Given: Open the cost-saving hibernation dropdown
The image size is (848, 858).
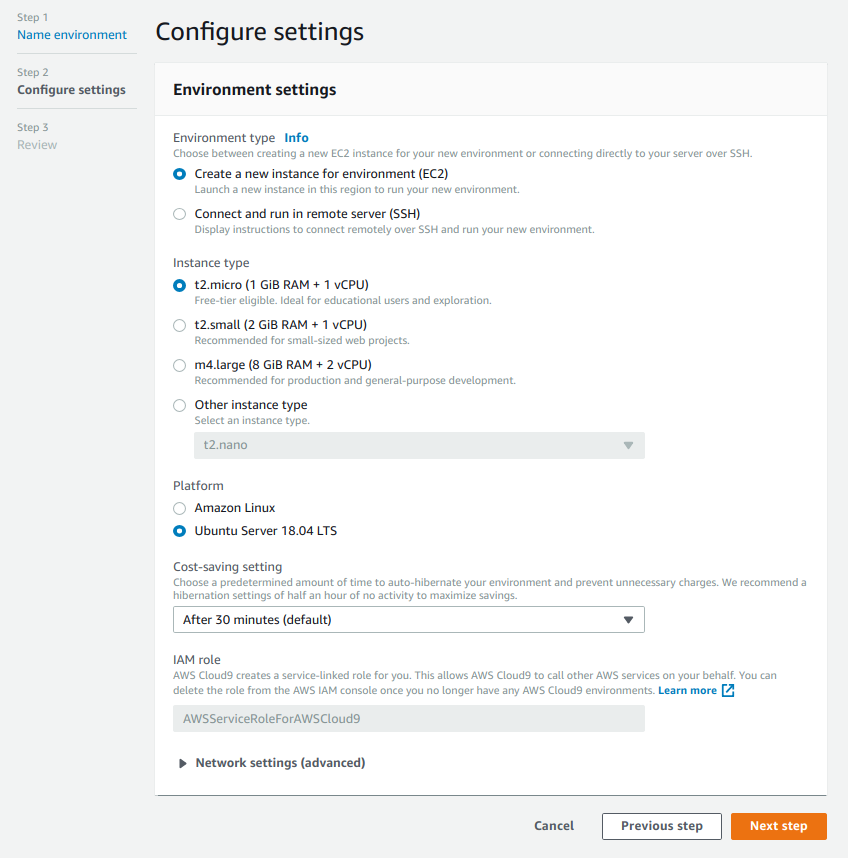Looking at the screenshot, I should pos(408,620).
